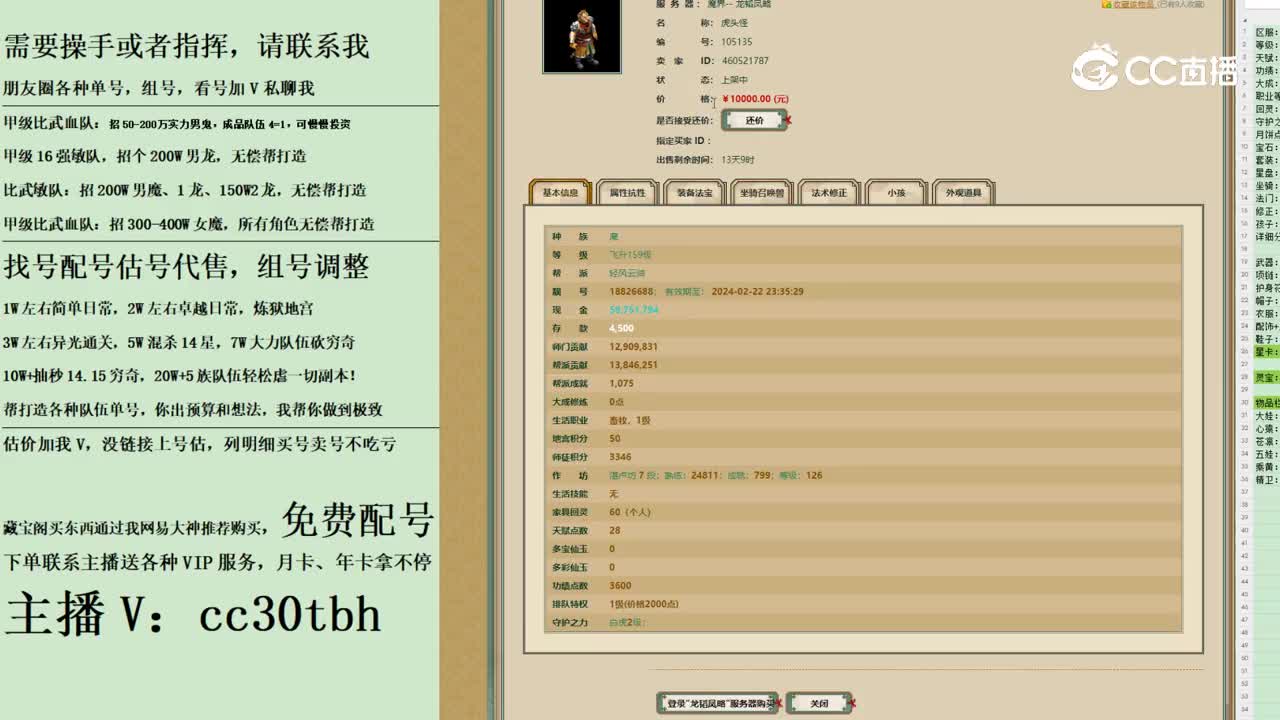1280x720 pixels.
Task: Click the deposit value 4,500
Action: (621, 328)
